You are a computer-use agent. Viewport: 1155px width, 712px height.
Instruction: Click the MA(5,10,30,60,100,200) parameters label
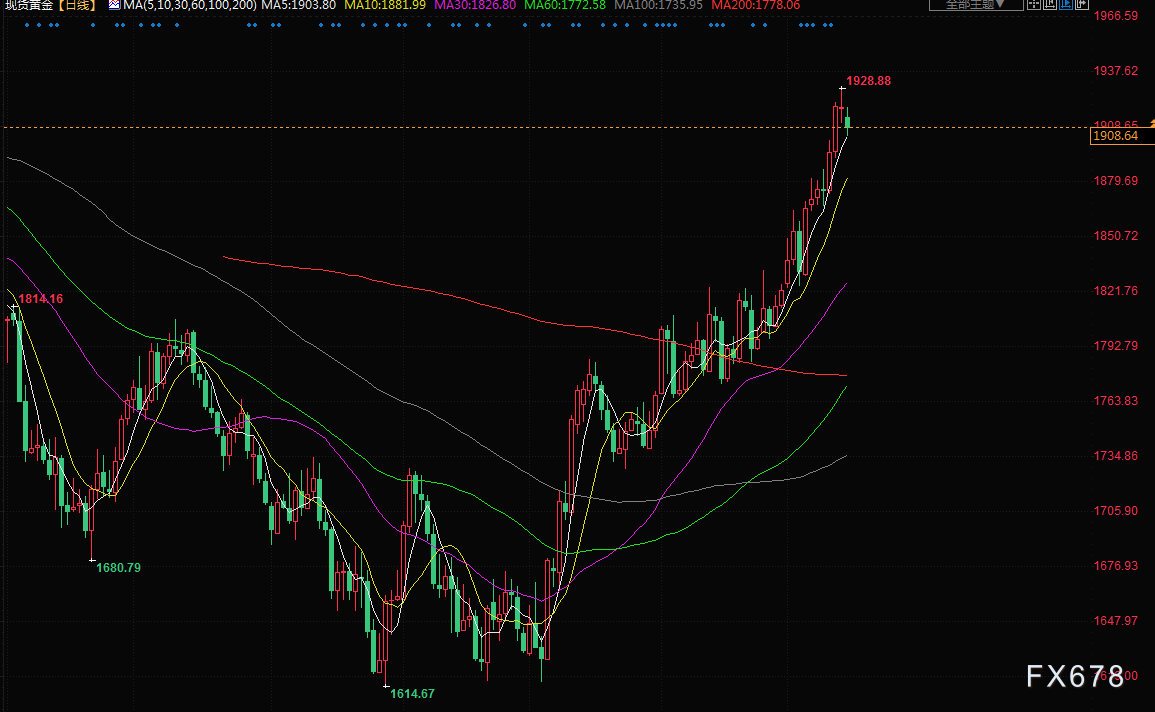tap(190, 5)
